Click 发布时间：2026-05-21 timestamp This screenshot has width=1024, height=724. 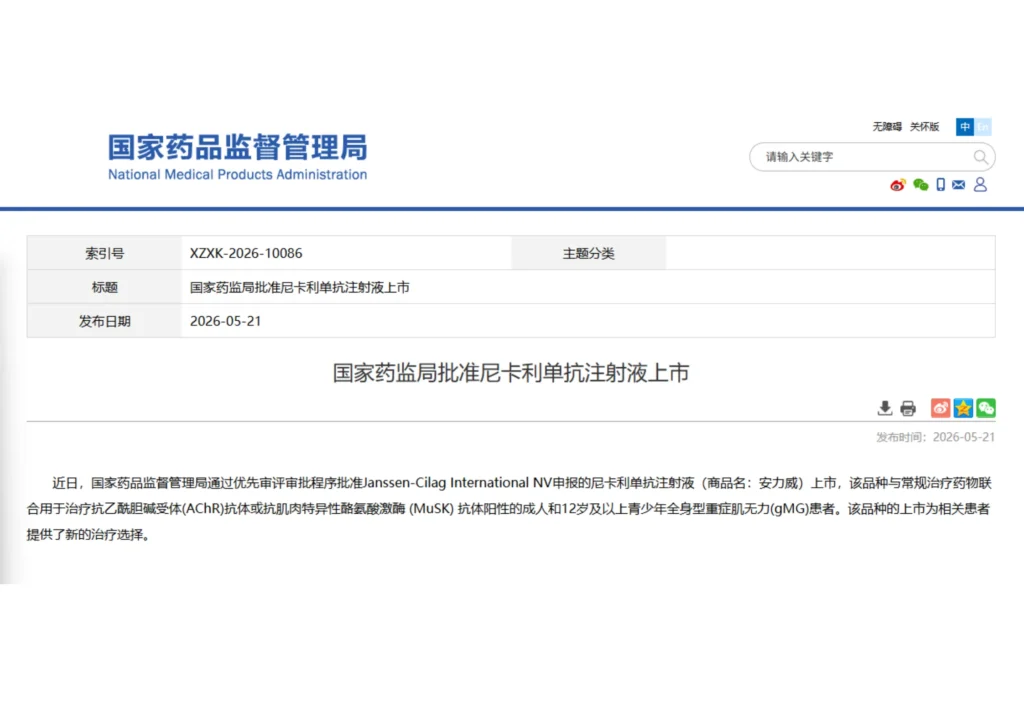click(935, 437)
